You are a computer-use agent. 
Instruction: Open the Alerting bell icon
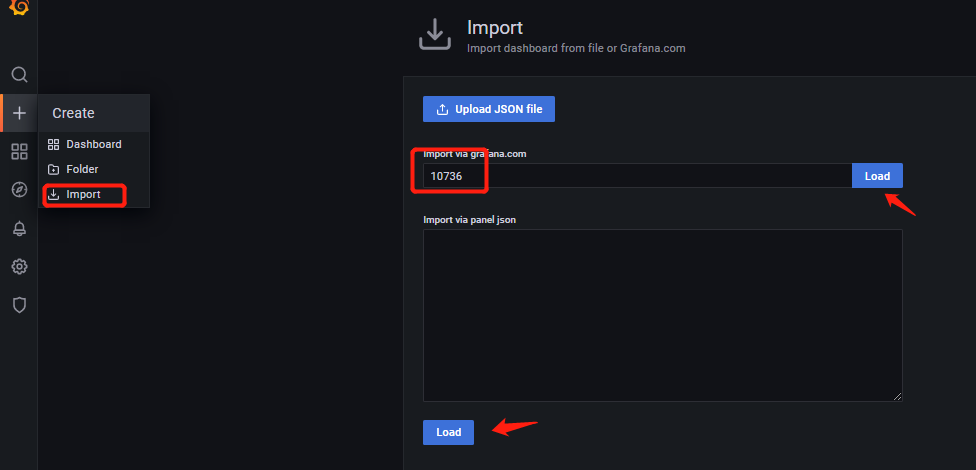(19, 228)
